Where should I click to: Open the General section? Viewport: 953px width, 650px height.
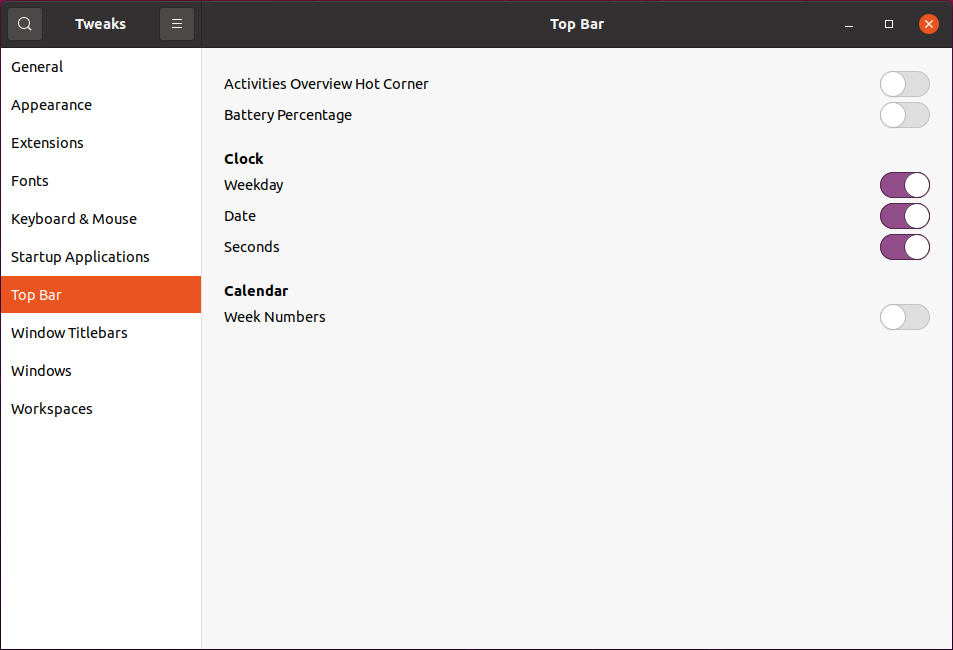click(101, 67)
